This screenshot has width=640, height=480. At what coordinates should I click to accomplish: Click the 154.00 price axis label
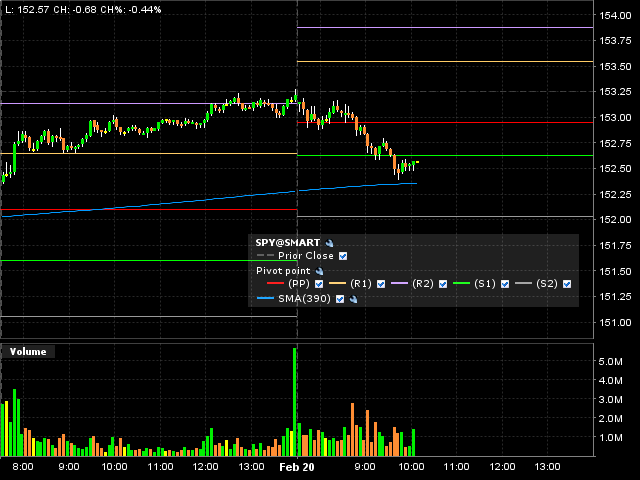click(x=615, y=16)
